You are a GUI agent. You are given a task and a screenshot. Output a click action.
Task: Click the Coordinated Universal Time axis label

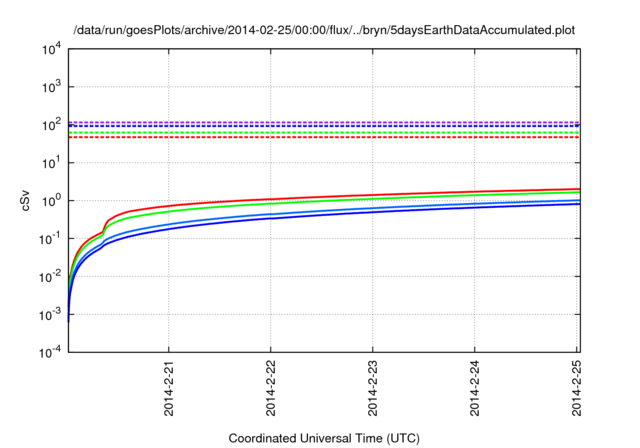click(324, 438)
